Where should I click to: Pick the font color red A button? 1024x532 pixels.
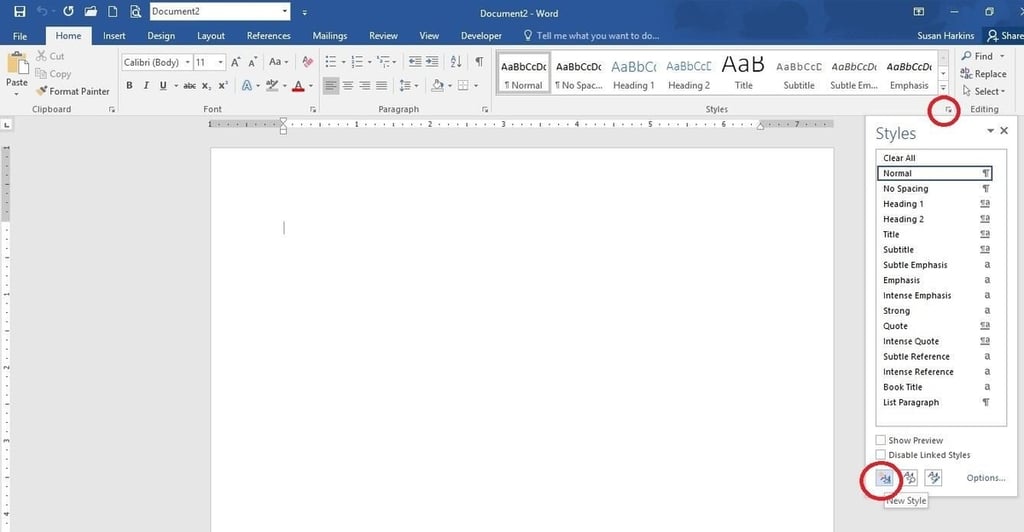coord(298,86)
